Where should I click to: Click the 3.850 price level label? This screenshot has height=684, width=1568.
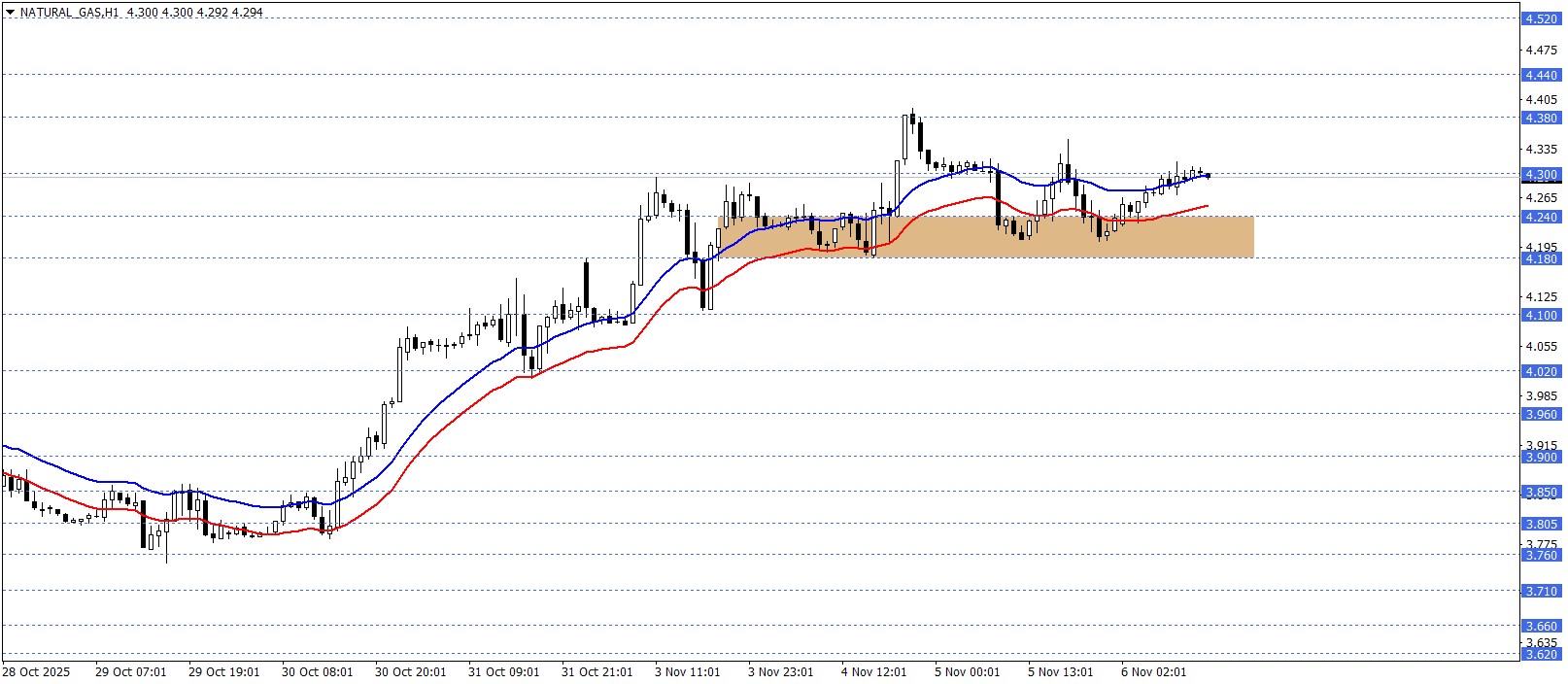click(x=1540, y=493)
